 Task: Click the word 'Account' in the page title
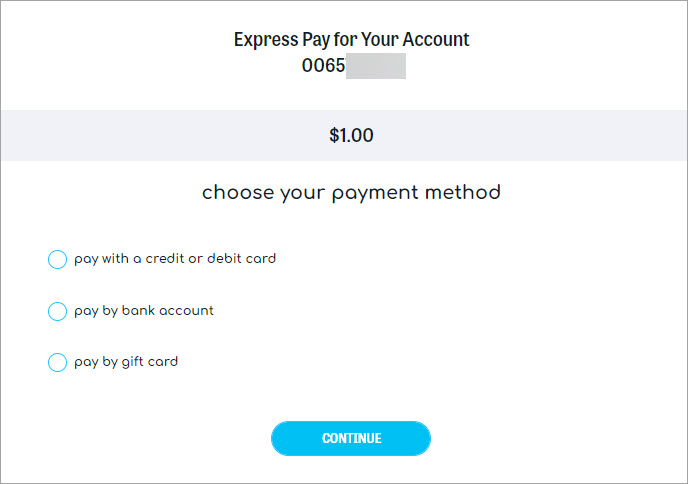[434, 40]
